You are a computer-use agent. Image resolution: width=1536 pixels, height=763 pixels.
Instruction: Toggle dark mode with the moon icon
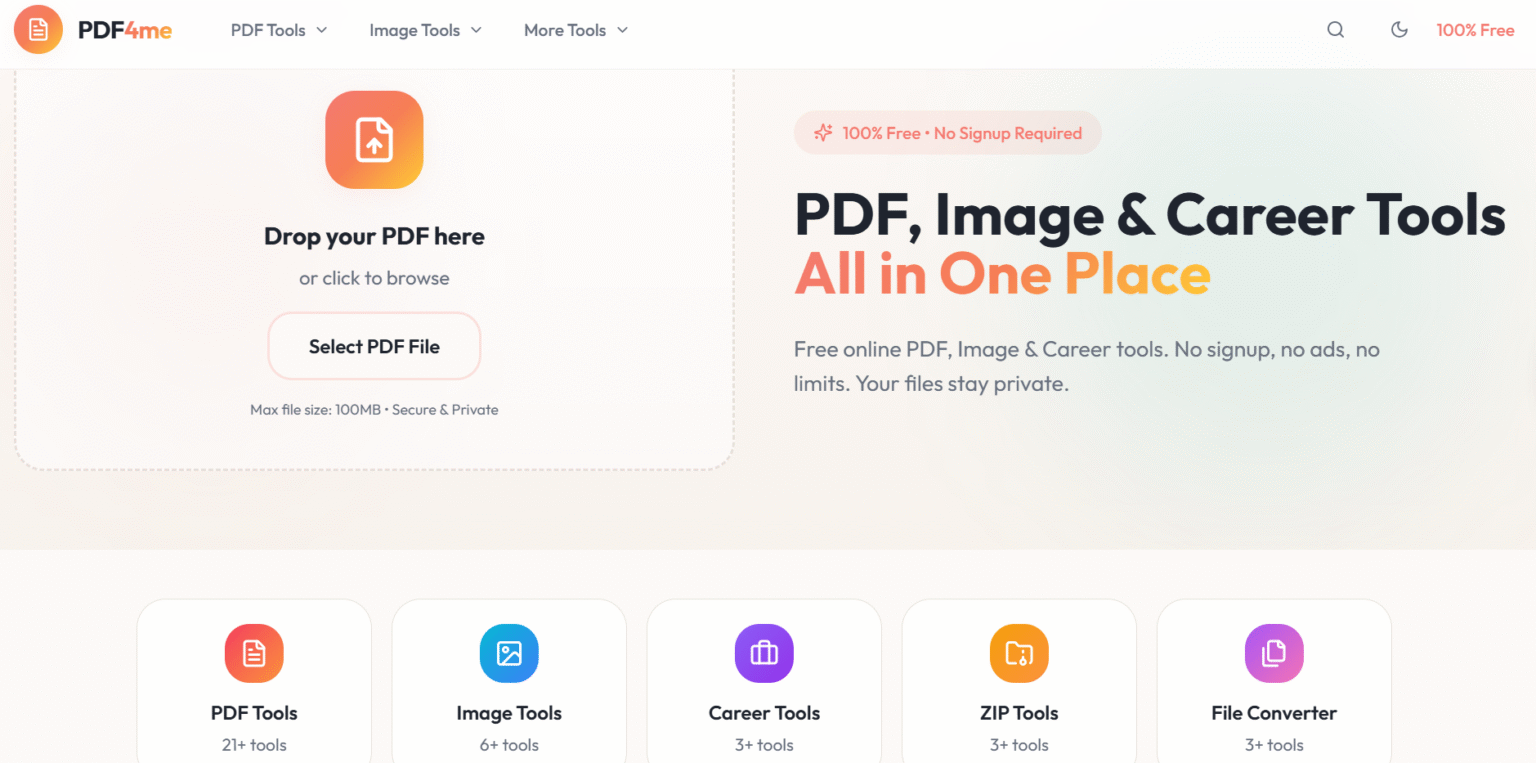pos(1399,30)
